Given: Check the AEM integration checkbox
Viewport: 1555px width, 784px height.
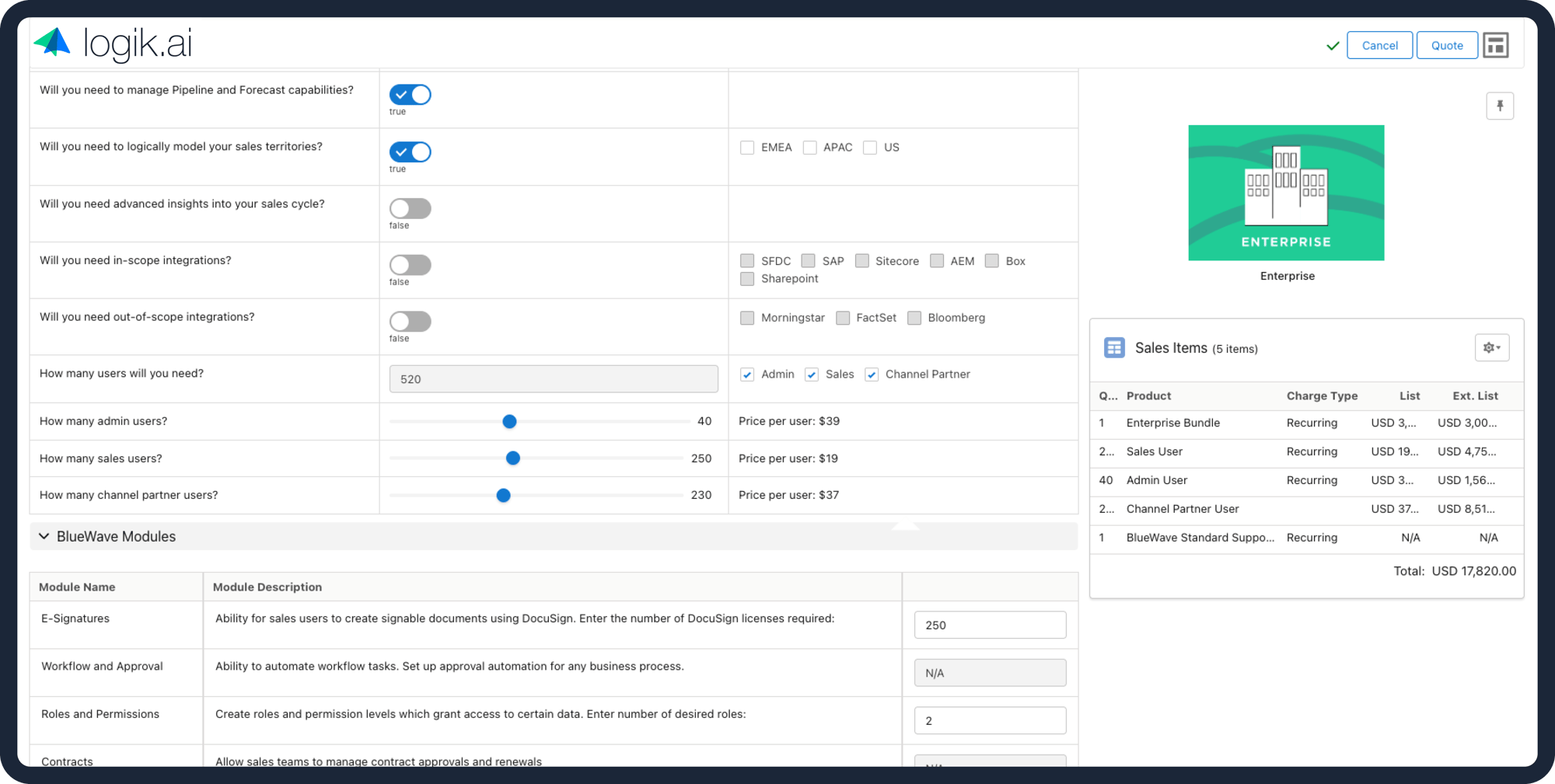Looking at the screenshot, I should click(x=937, y=261).
